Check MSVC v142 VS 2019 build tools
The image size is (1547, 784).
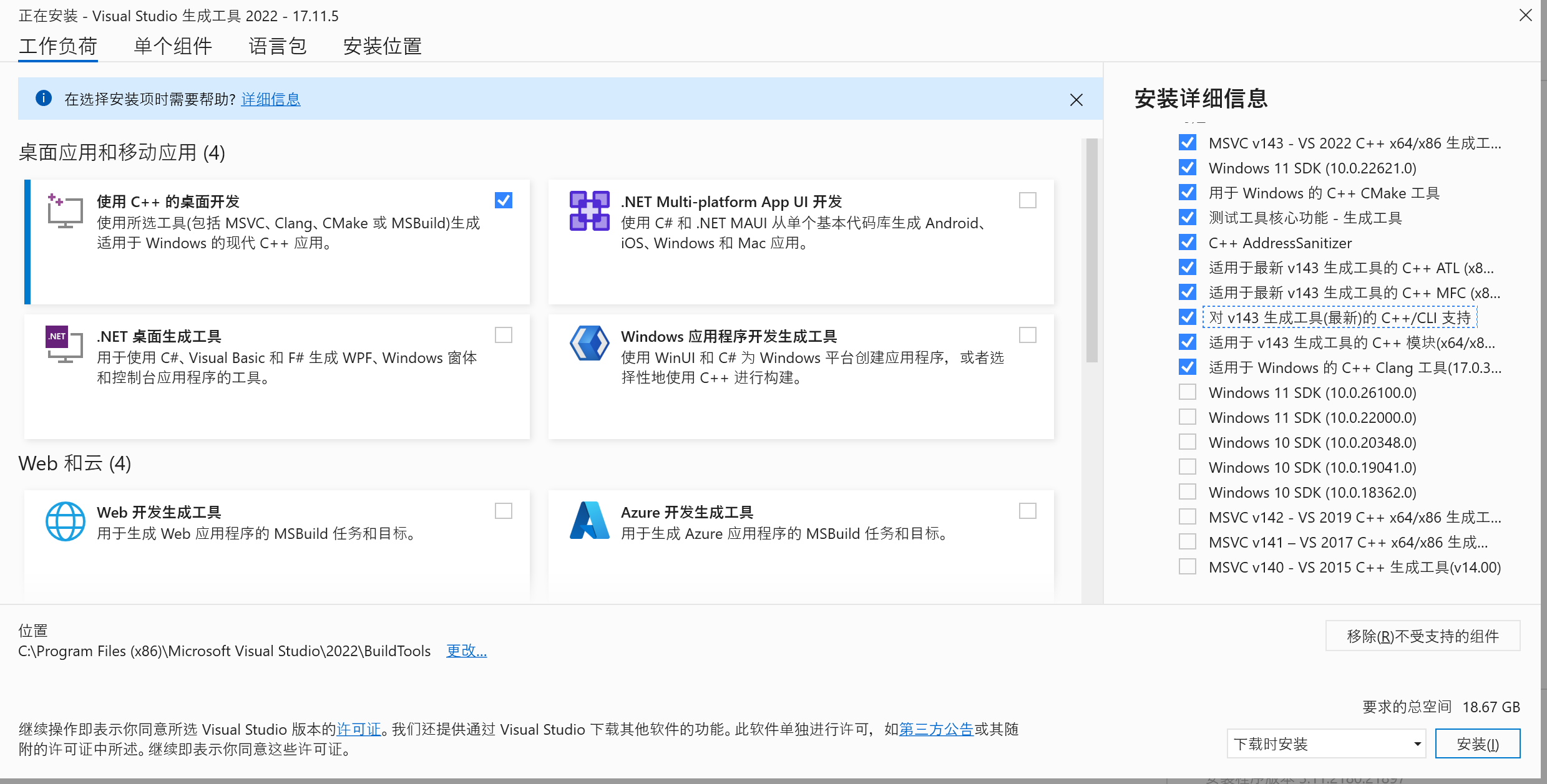click(x=1188, y=517)
